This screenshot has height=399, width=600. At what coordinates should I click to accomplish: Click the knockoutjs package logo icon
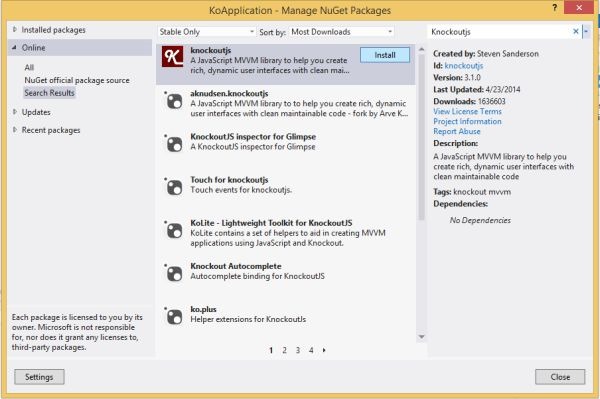pyautogui.click(x=173, y=57)
